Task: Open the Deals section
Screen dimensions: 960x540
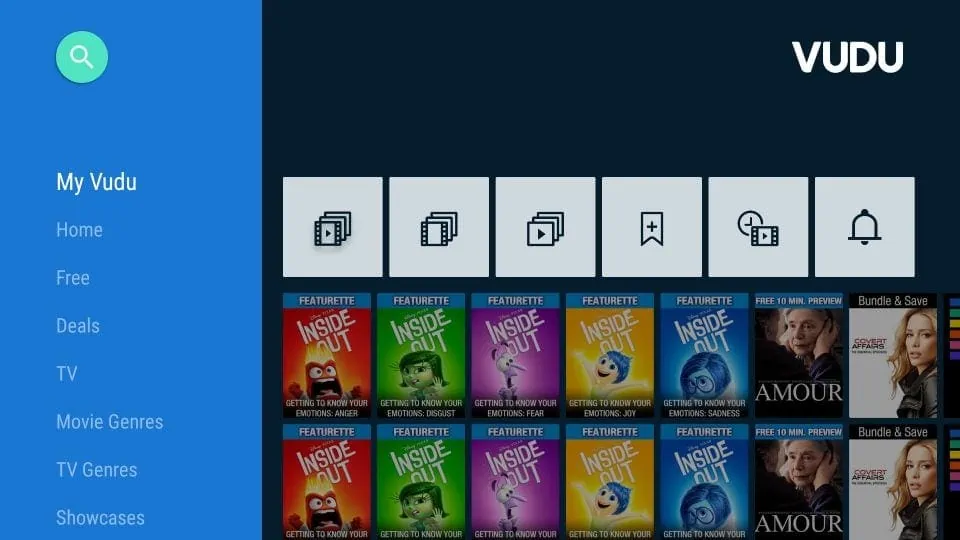Action: [x=78, y=326]
